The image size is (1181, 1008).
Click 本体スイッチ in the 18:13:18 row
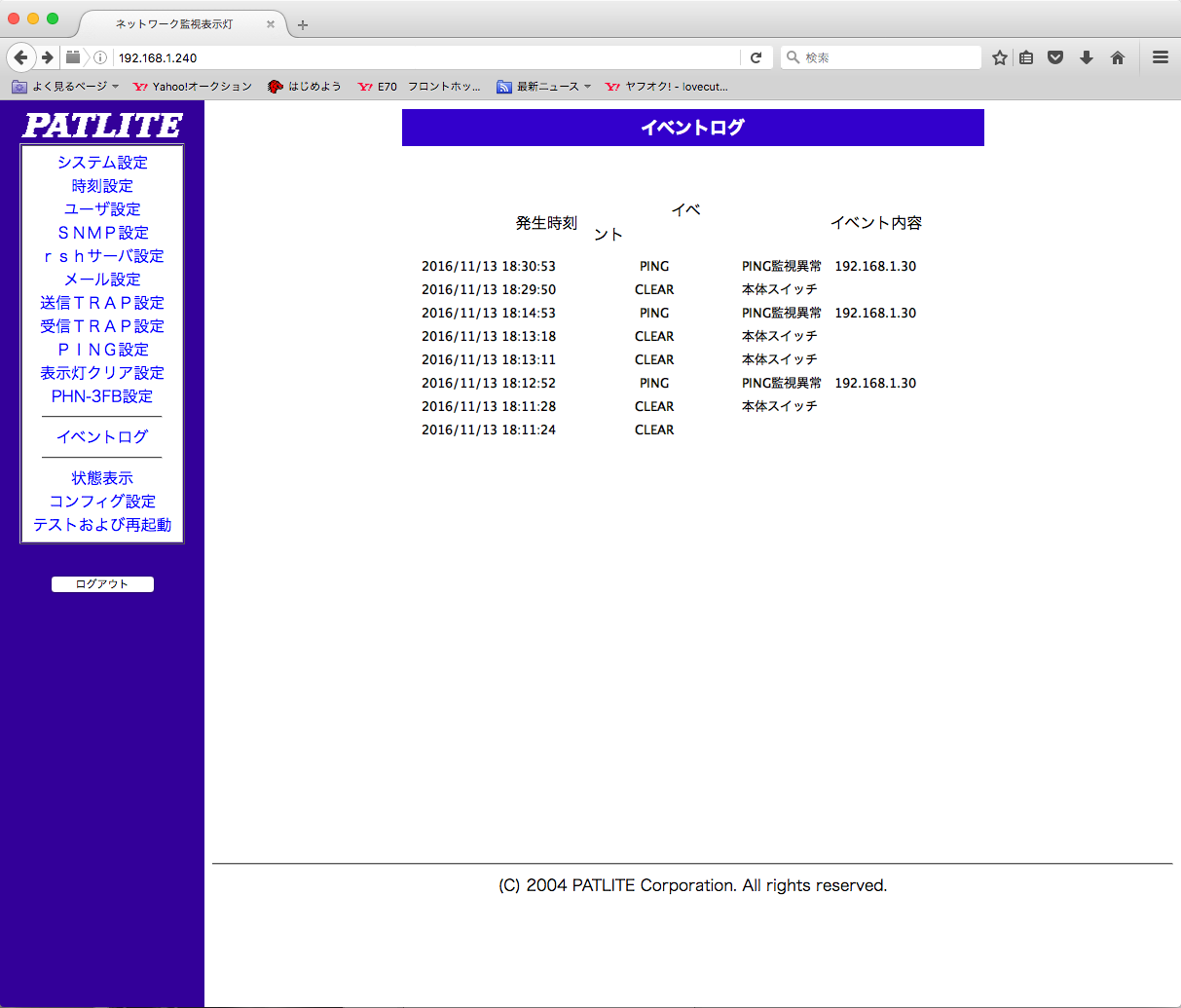780,336
